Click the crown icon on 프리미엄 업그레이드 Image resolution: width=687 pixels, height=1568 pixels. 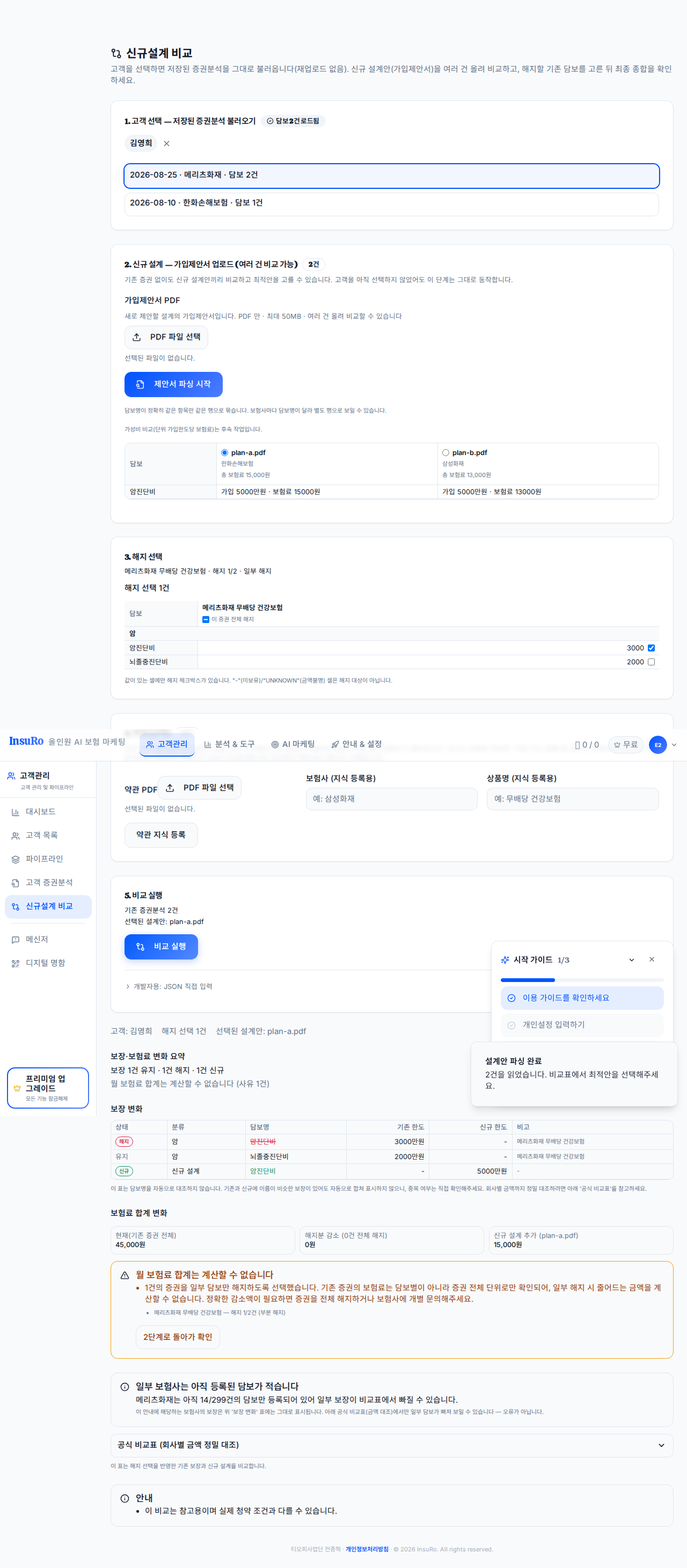(x=17, y=1088)
